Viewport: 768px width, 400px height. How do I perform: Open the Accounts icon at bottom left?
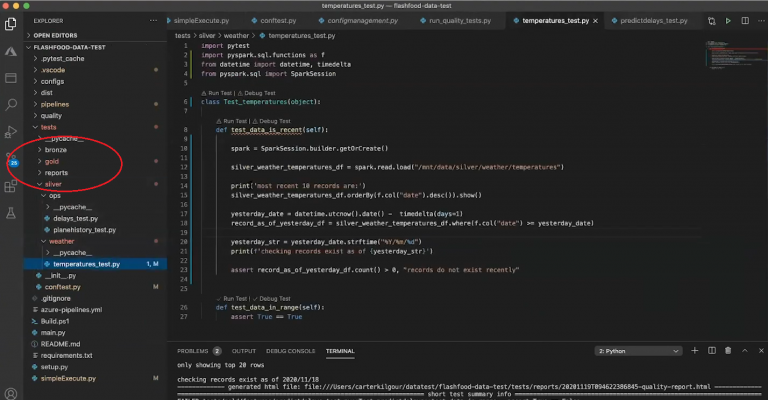(11, 393)
